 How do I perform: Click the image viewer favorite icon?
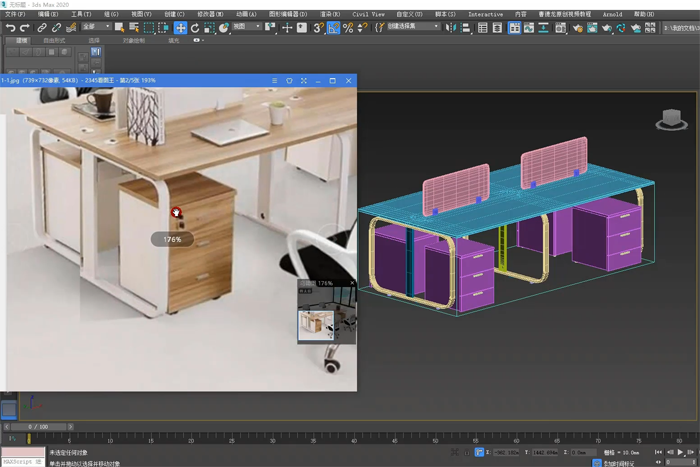[x=289, y=80]
